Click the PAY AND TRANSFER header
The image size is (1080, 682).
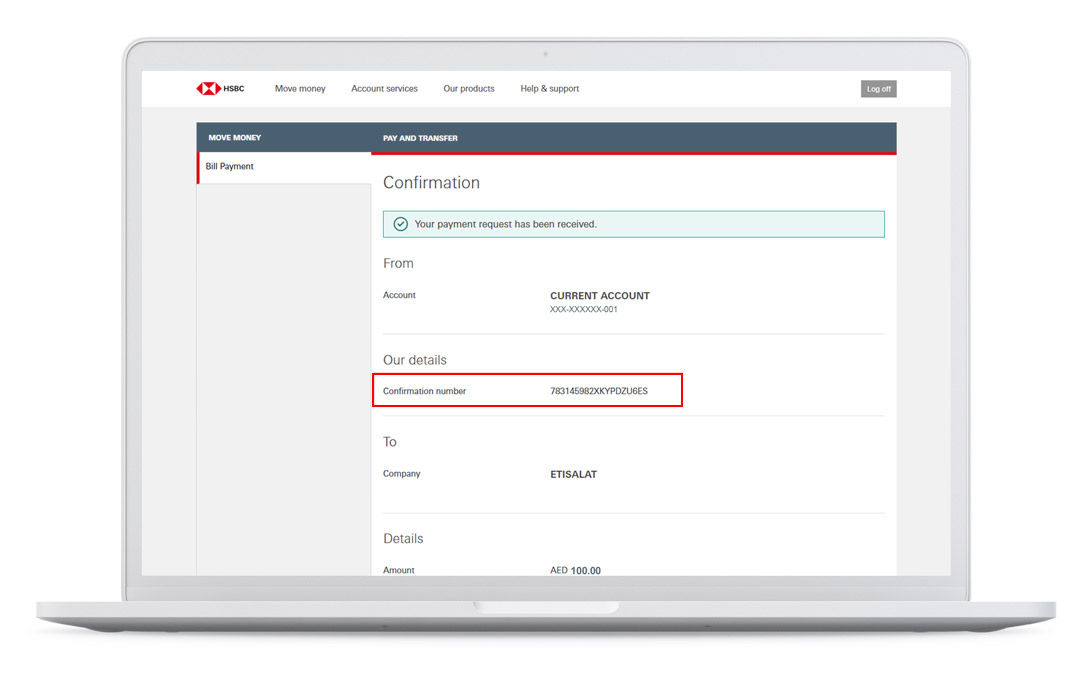pos(420,138)
